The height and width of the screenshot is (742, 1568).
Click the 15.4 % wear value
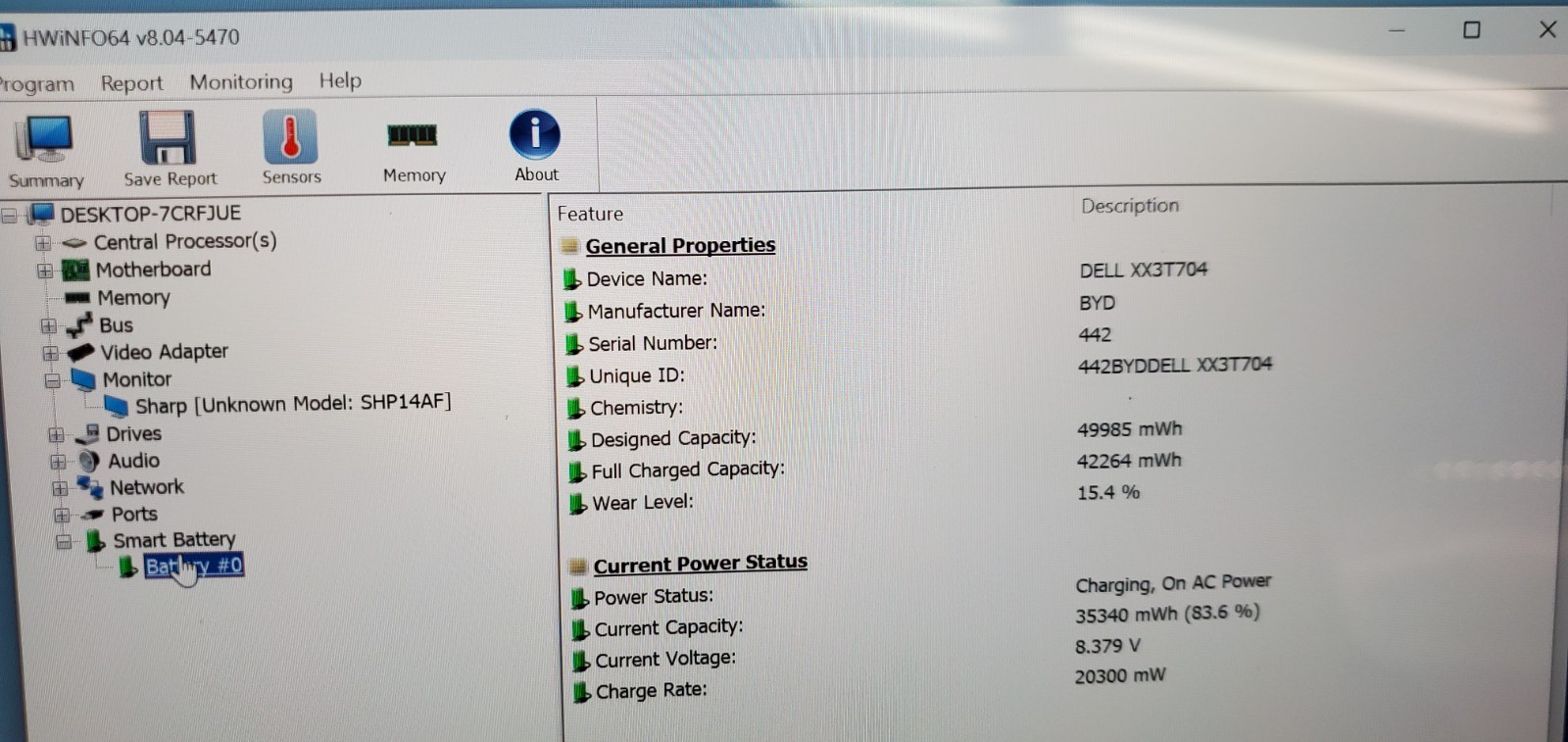point(1108,493)
